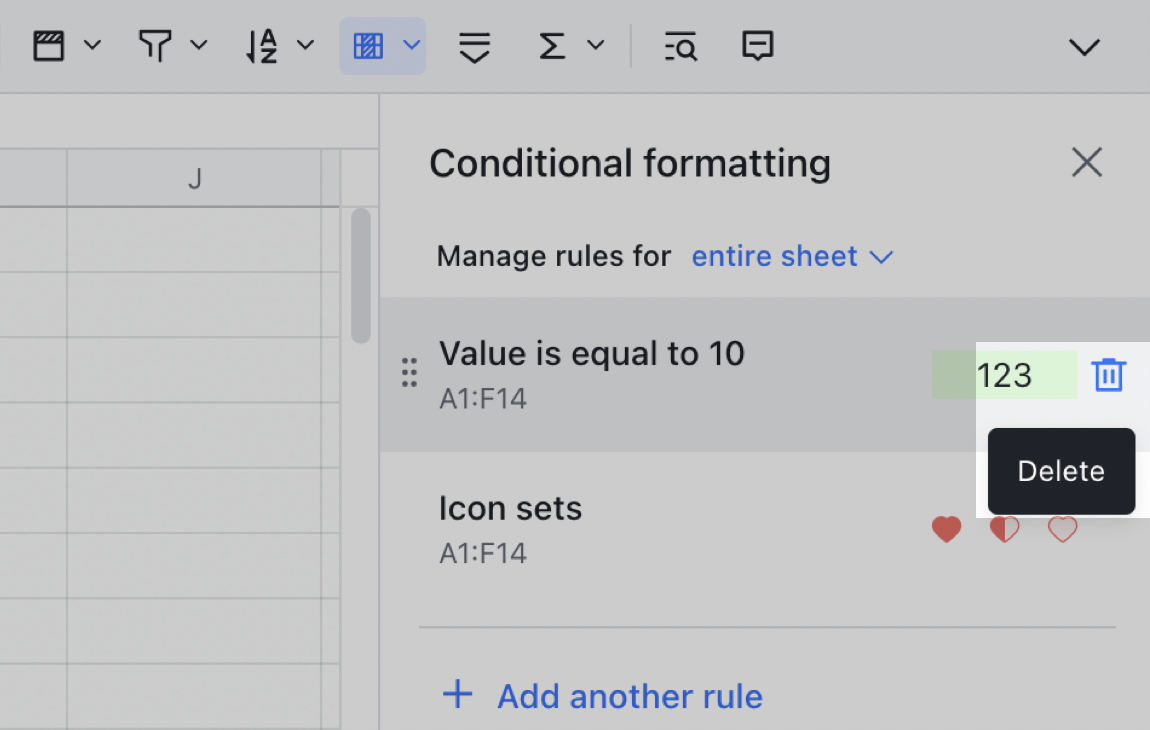
Task: Select the filled red heart icon
Action: point(946,530)
